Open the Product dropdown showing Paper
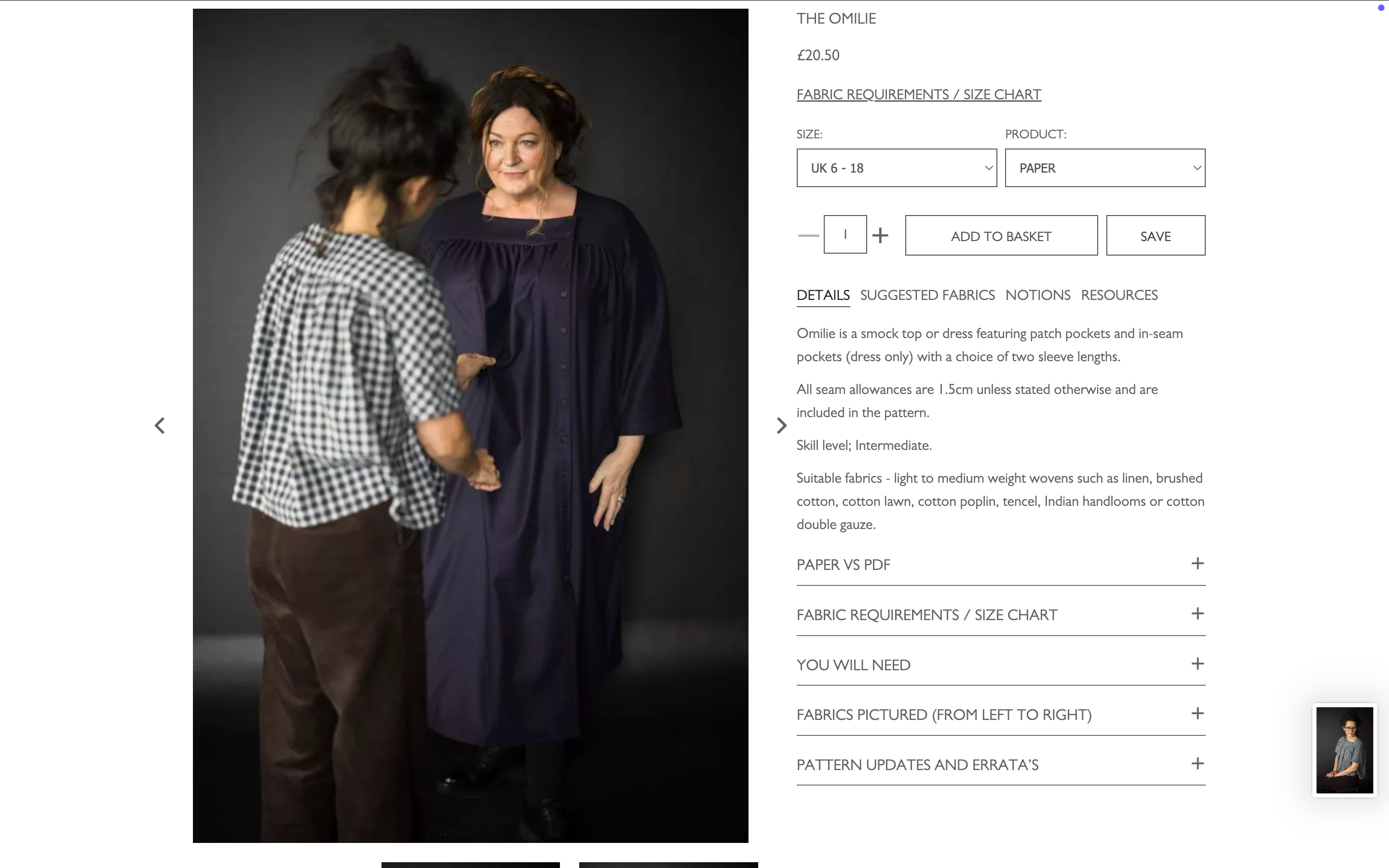This screenshot has height=868, width=1389. (1105, 168)
